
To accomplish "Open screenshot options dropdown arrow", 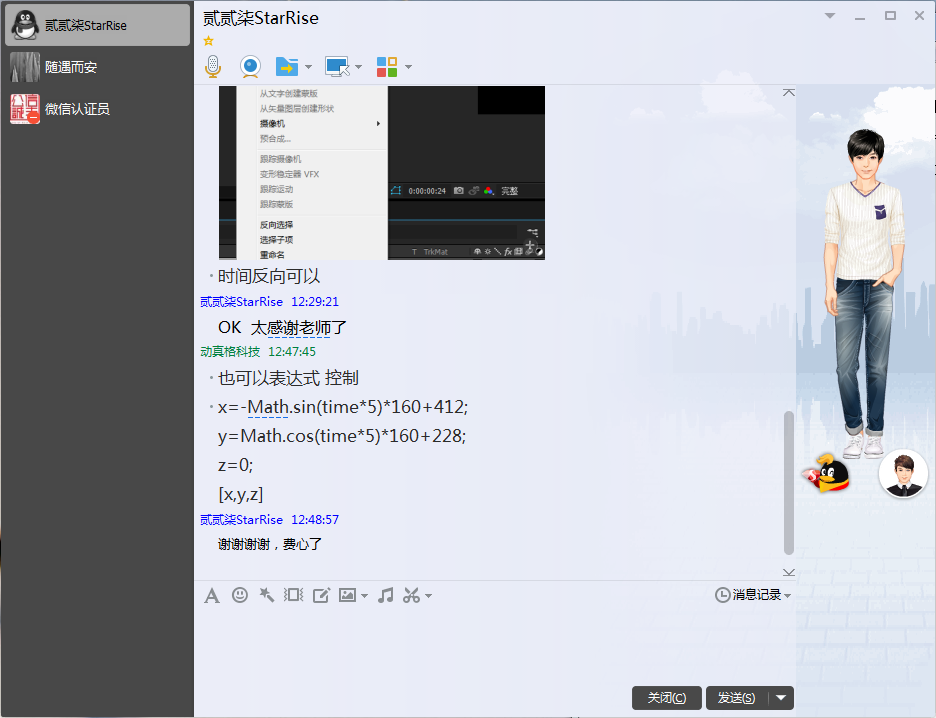I will click(428, 596).
